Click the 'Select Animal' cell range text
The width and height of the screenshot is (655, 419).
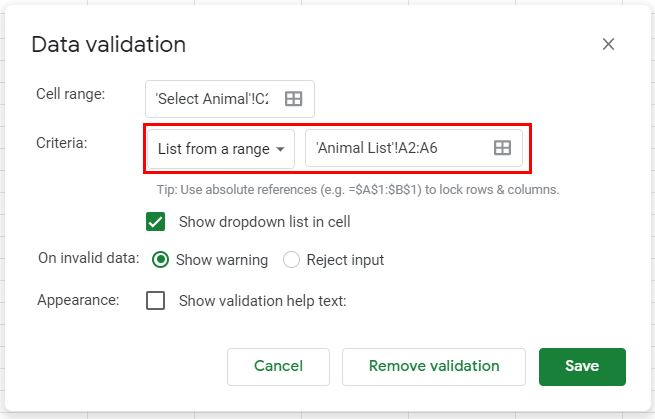[212, 98]
